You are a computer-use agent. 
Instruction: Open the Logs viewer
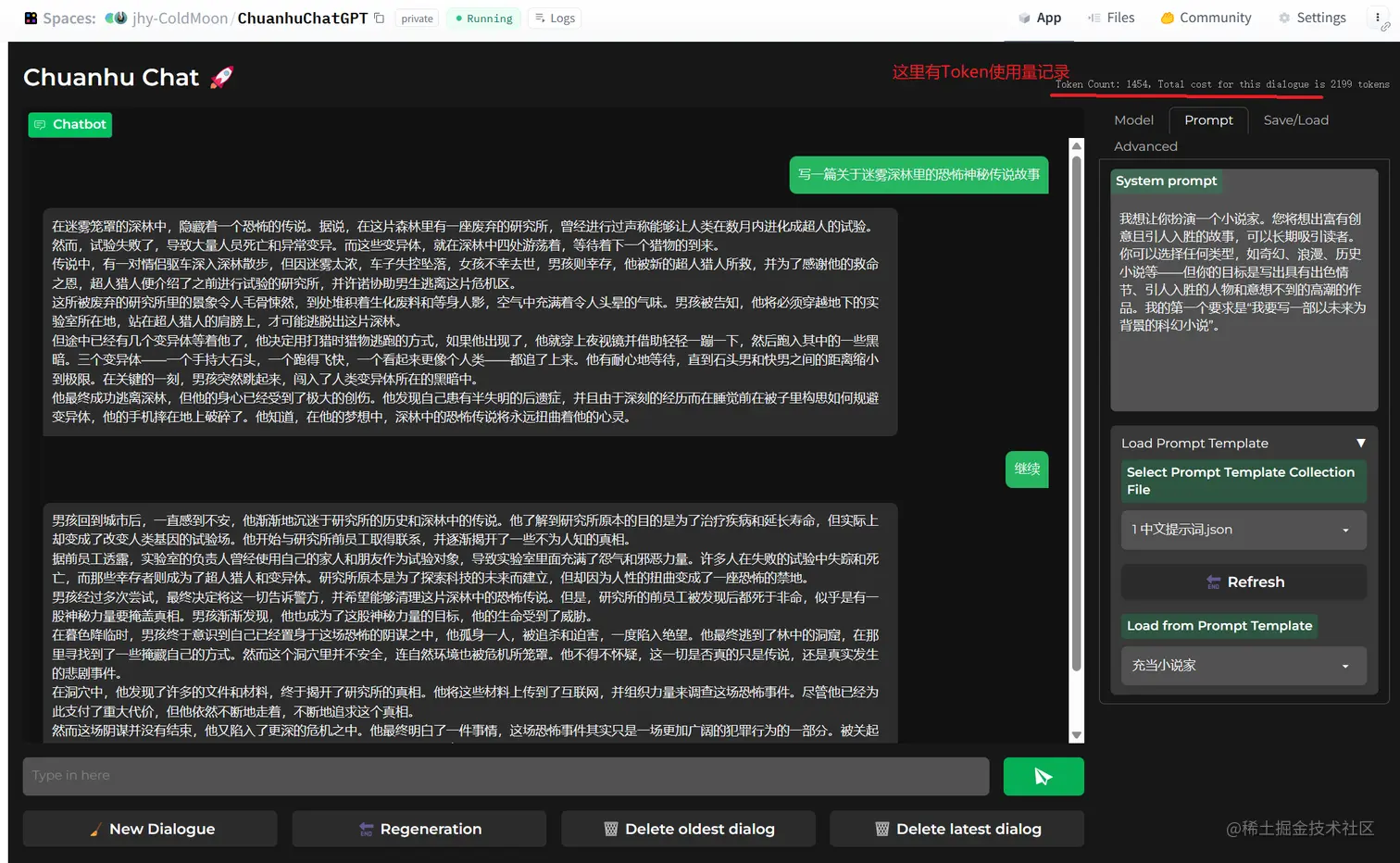click(554, 19)
